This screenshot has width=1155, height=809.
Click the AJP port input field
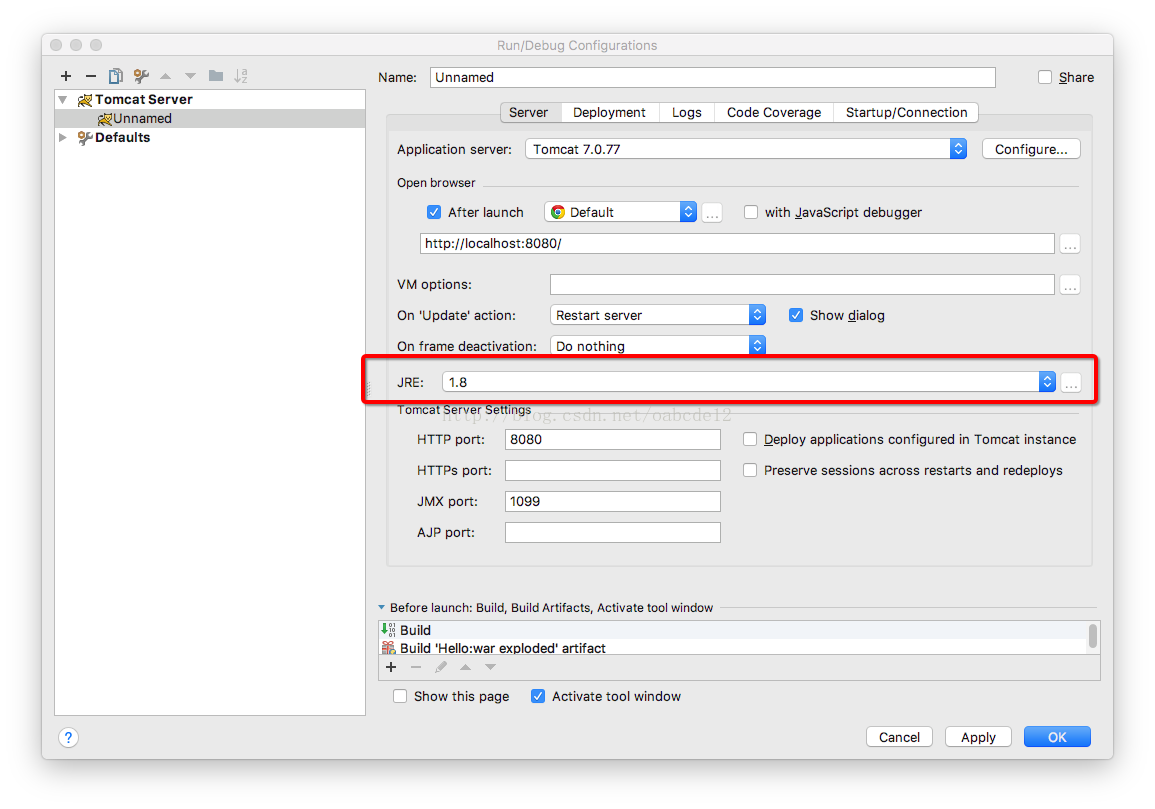point(612,532)
